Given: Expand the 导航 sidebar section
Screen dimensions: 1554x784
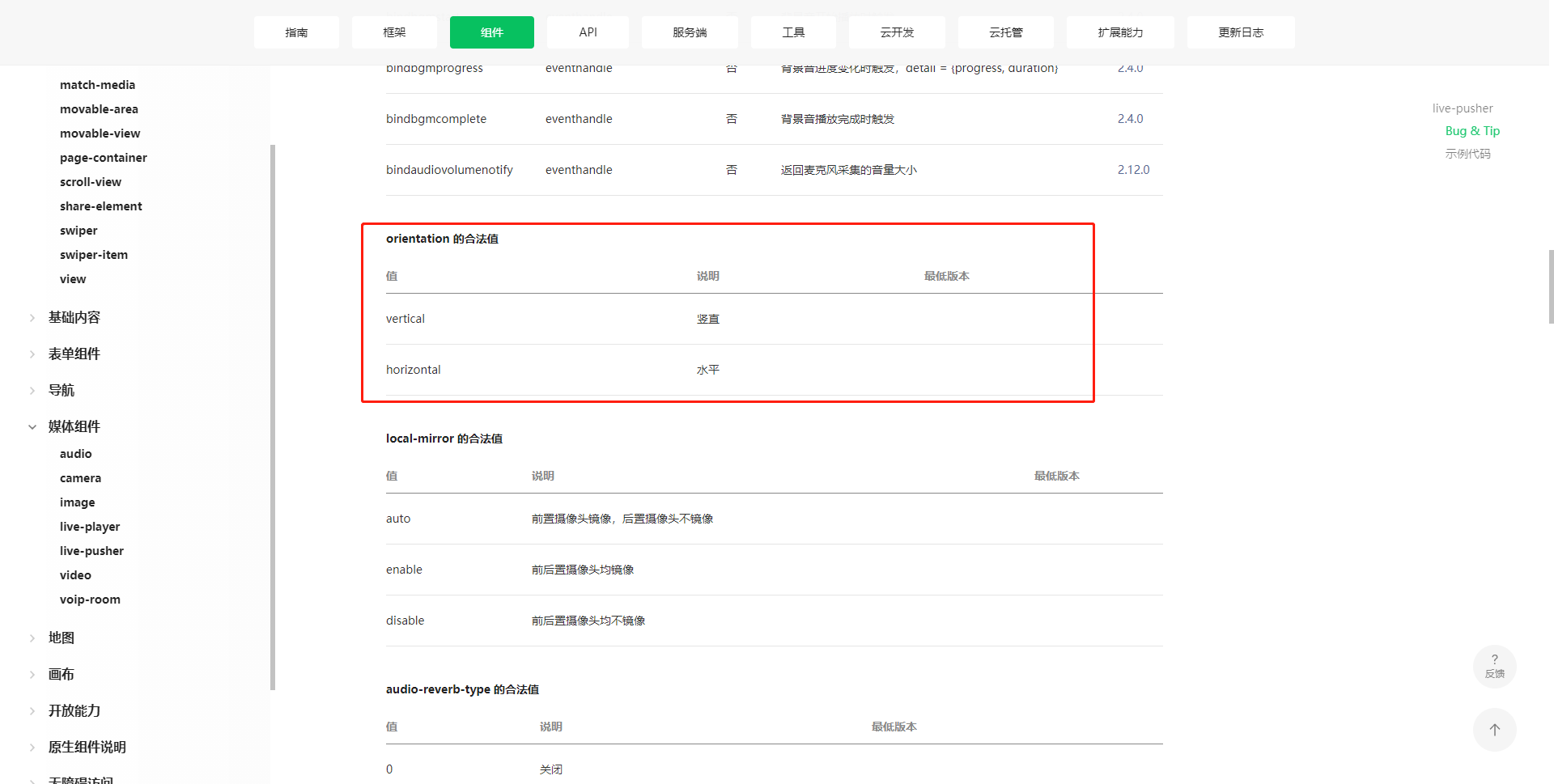Looking at the screenshot, I should pyautogui.click(x=61, y=390).
